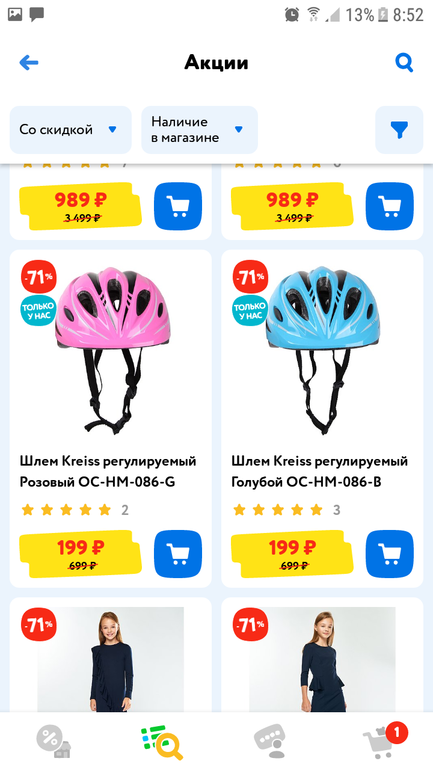Open Шлем Kreiss Розовый OC-HM-086-G title

pyautogui.click(x=108, y=472)
